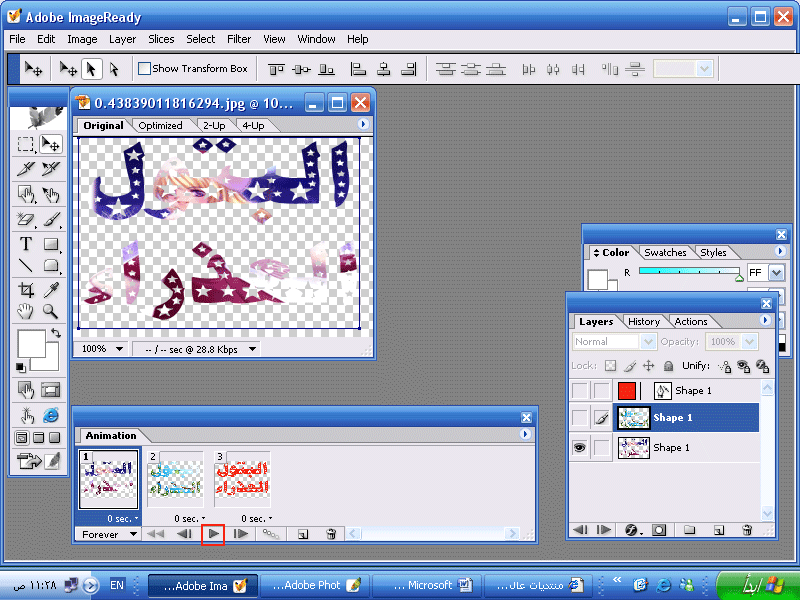This screenshot has width=800, height=600.
Task: Switch to the Swatches tab
Action: click(665, 253)
